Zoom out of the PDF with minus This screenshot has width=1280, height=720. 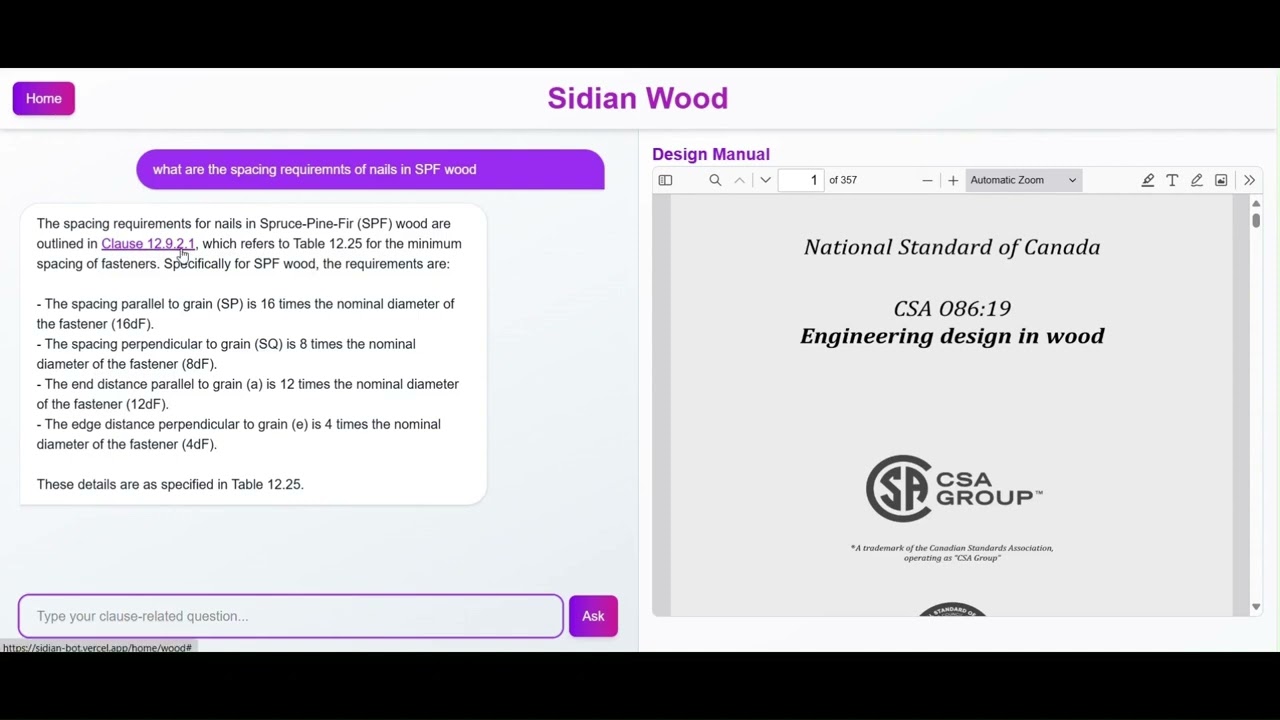(927, 180)
